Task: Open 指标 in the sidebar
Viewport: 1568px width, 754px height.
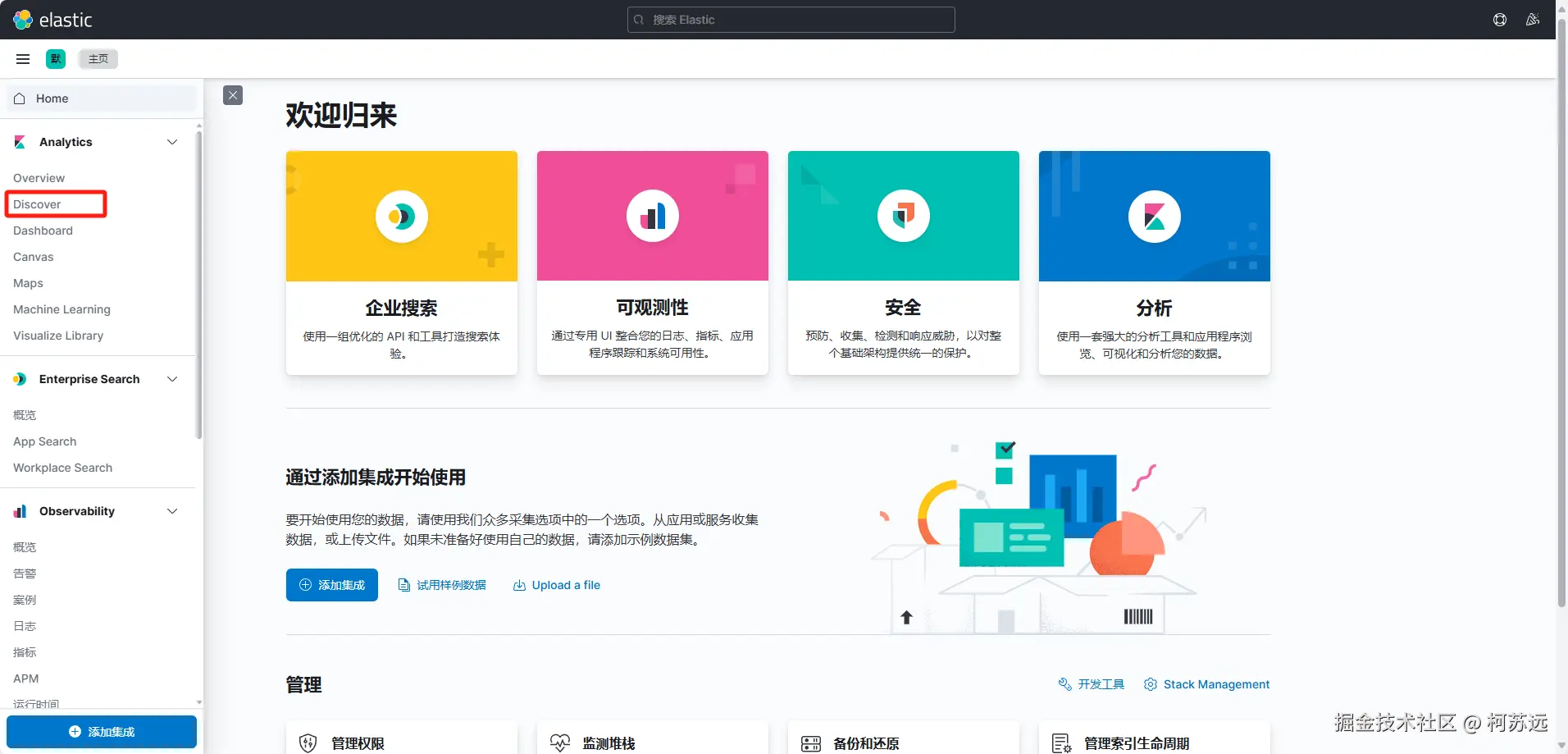Action: pos(25,652)
